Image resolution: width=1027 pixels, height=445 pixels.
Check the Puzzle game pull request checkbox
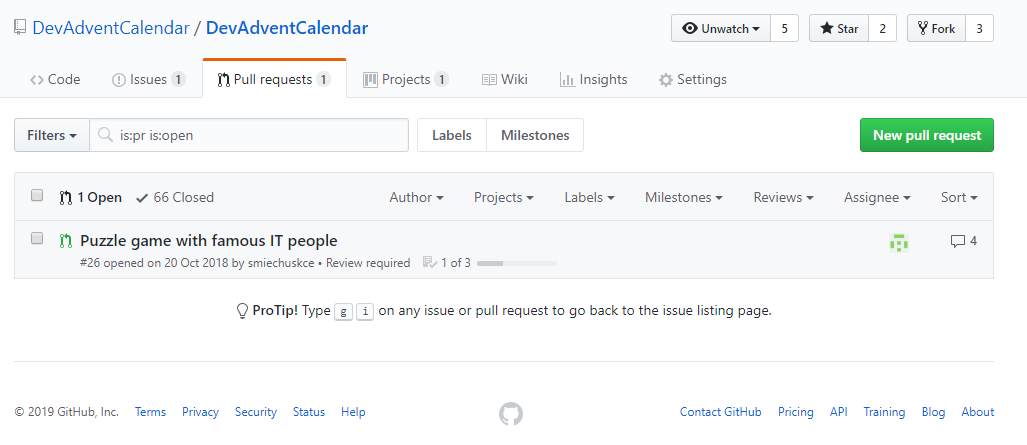tap(37, 239)
